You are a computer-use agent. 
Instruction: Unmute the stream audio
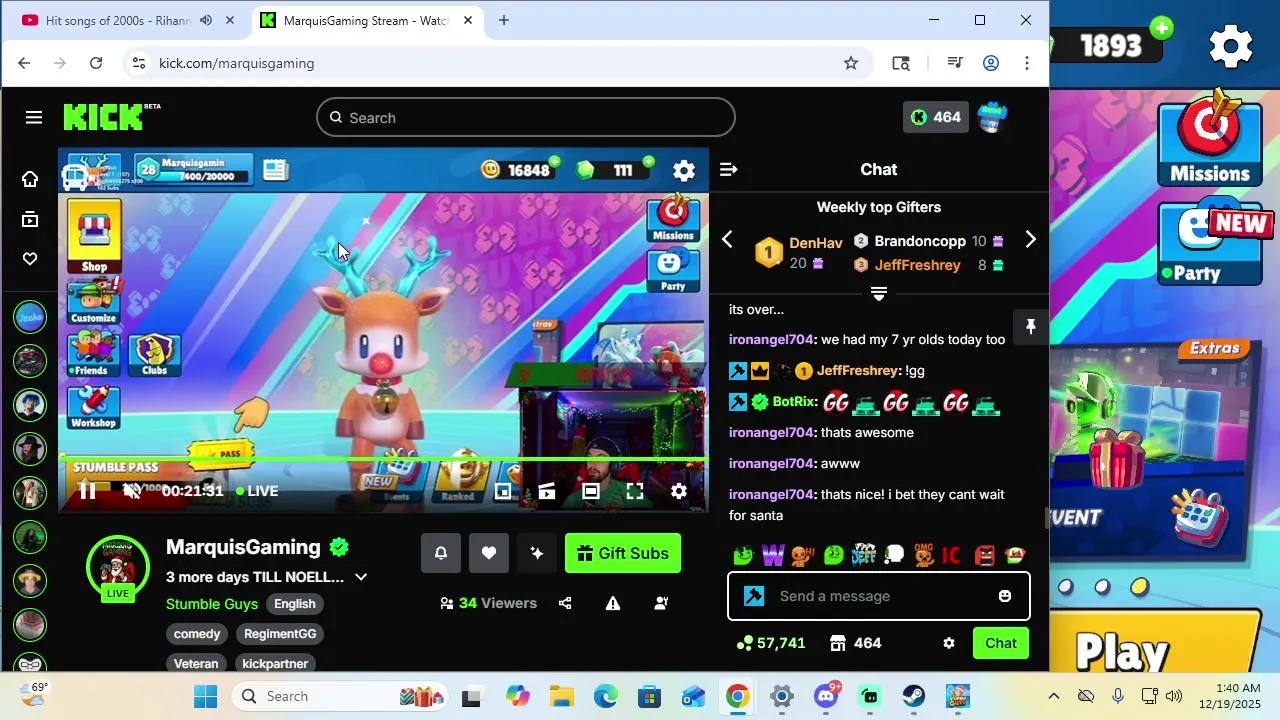[x=131, y=491]
